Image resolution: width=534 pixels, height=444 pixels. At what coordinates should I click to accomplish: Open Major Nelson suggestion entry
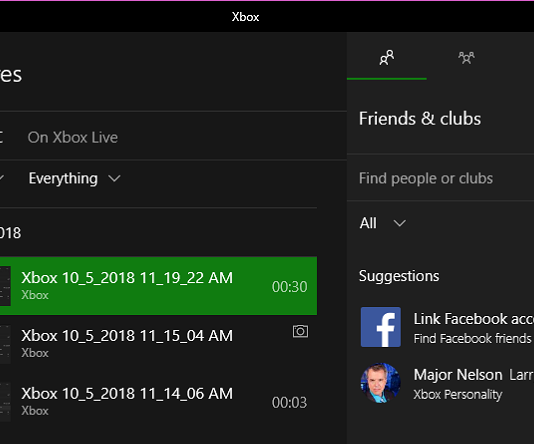click(x=447, y=383)
